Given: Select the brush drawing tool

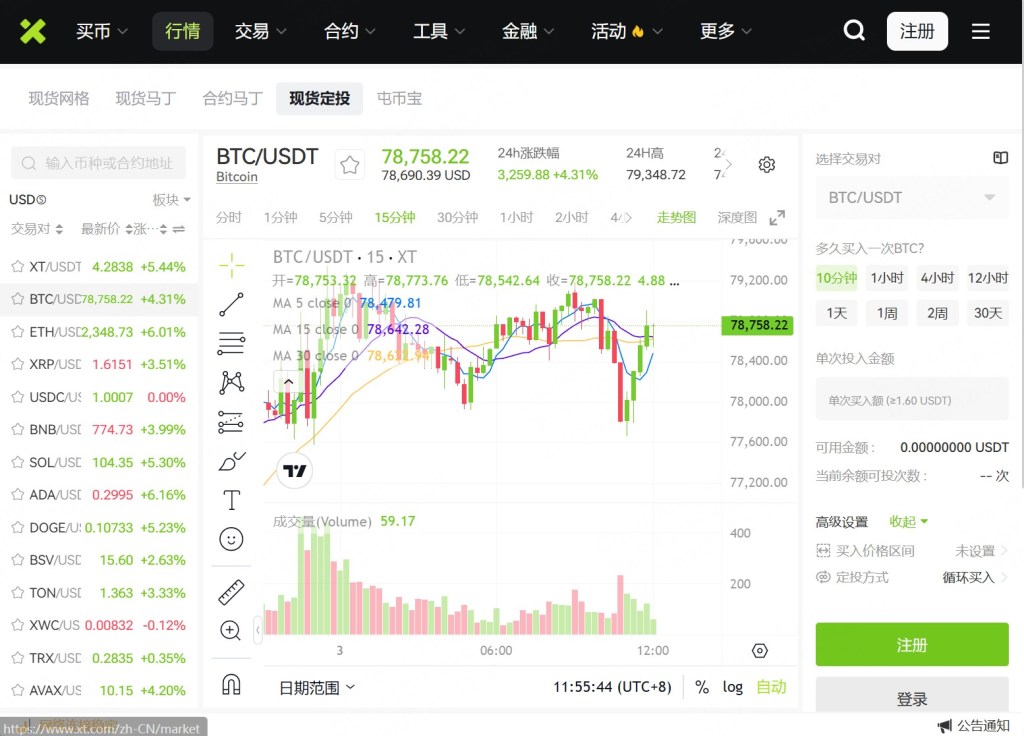Looking at the screenshot, I should (x=231, y=461).
